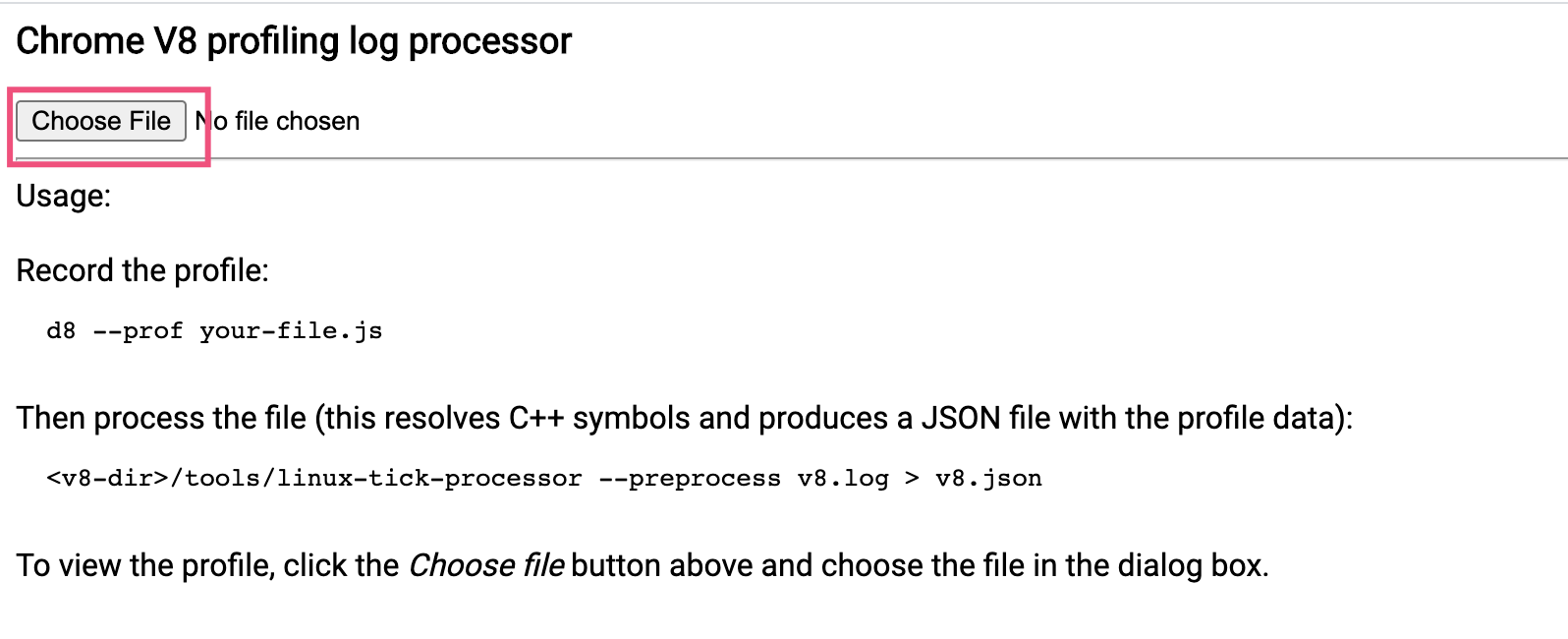The width and height of the screenshot is (1568, 639).
Task: Click the "Record the profile:" line
Action: 142,270
